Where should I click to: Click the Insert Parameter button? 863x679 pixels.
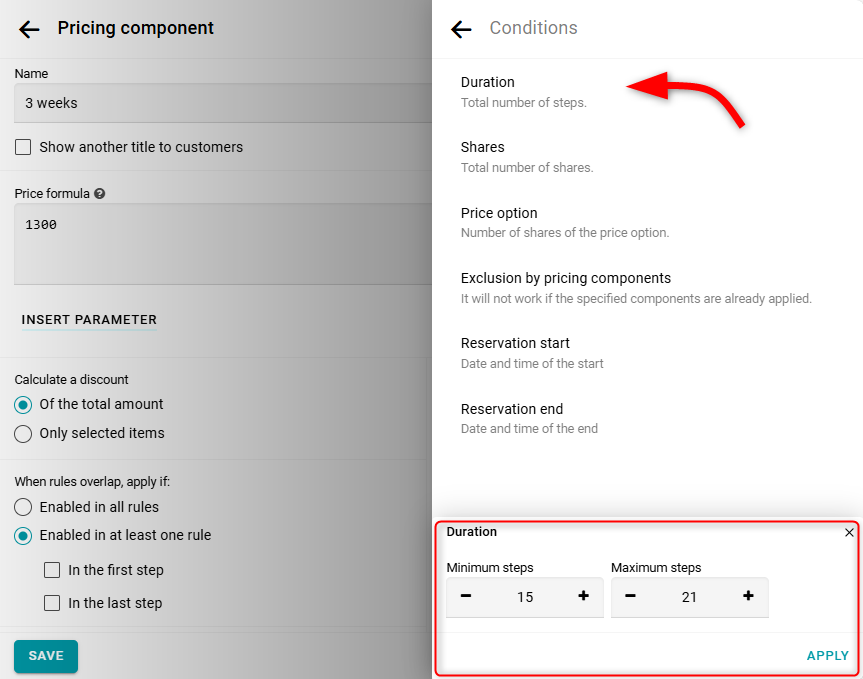coord(89,320)
